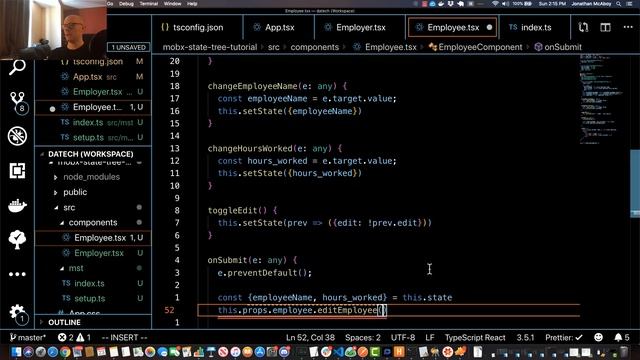Viewport: 640px width, 360px height.
Task: Click the Wi-Fi icon in menu bar
Action: tap(495, 4)
